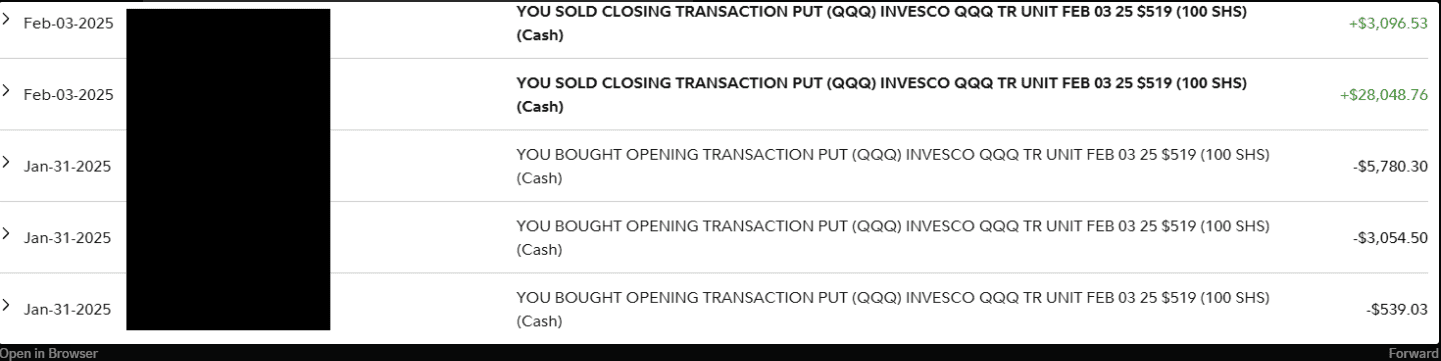Image resolution: width=1441 pixels, height=361 pixels.
Task: Expand the -$3,054.50 transaction row chevron
Action: [7, 235]
